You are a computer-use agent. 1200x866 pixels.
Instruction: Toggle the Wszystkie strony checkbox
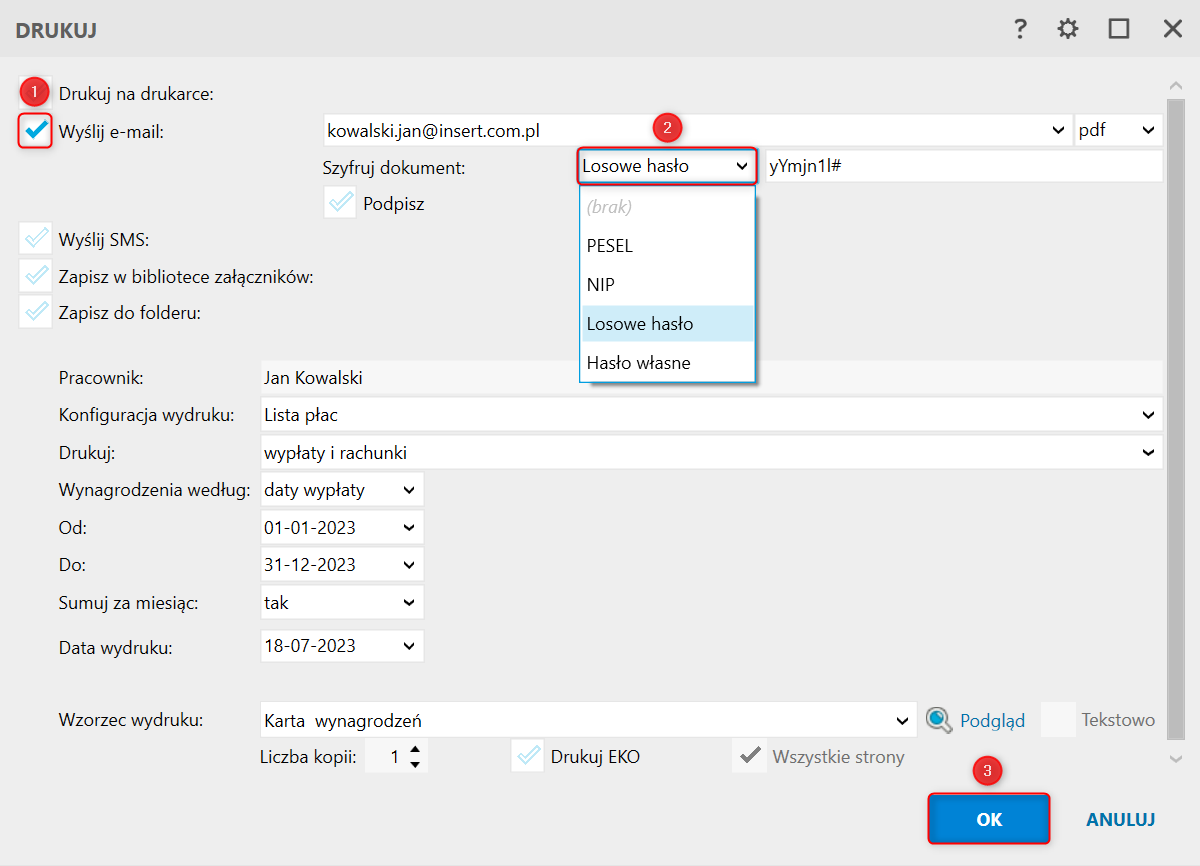coord(749,756)
